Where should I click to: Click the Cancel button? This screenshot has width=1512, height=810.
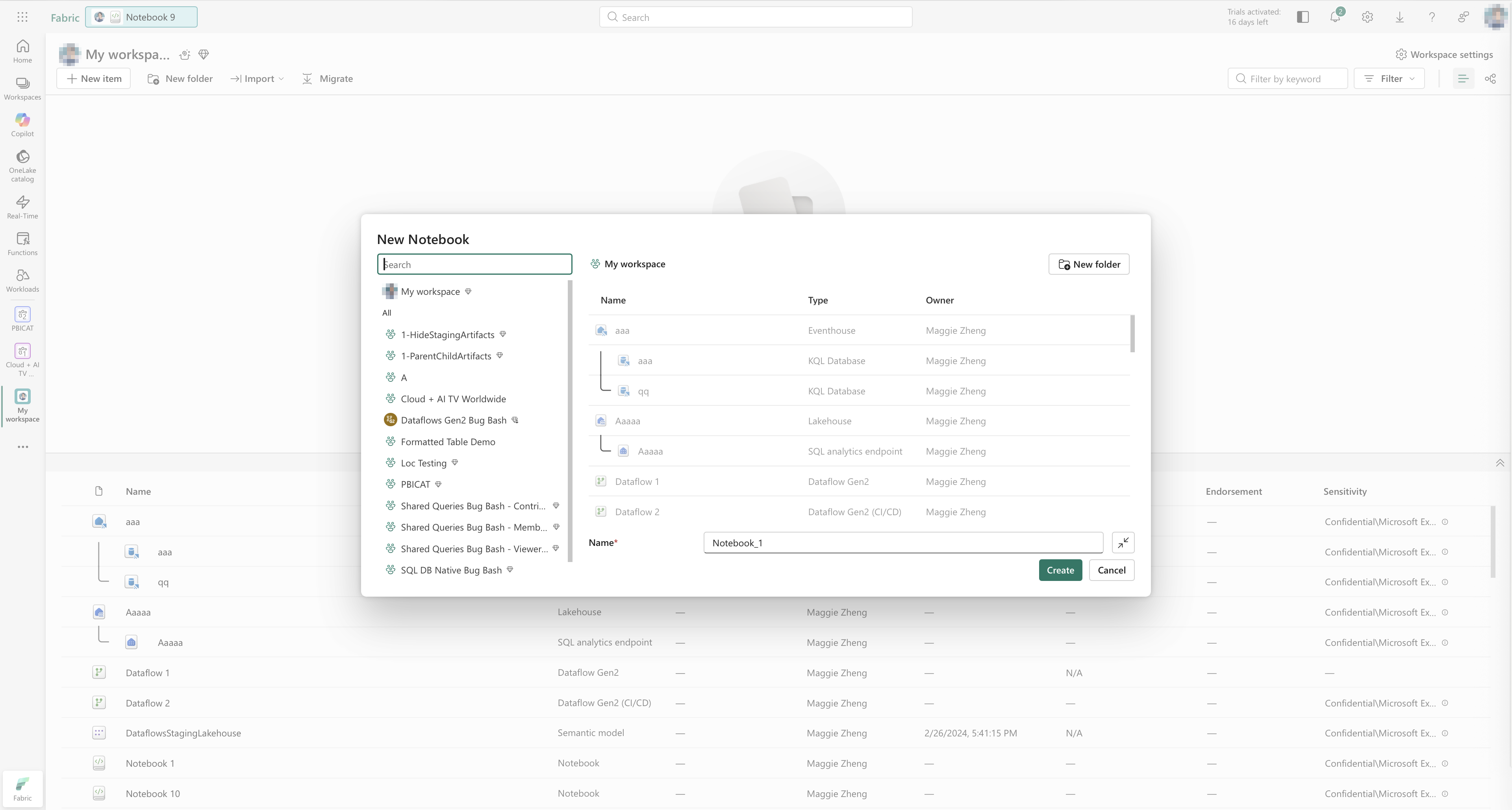pyautogui.click(x=1111, y=570)
